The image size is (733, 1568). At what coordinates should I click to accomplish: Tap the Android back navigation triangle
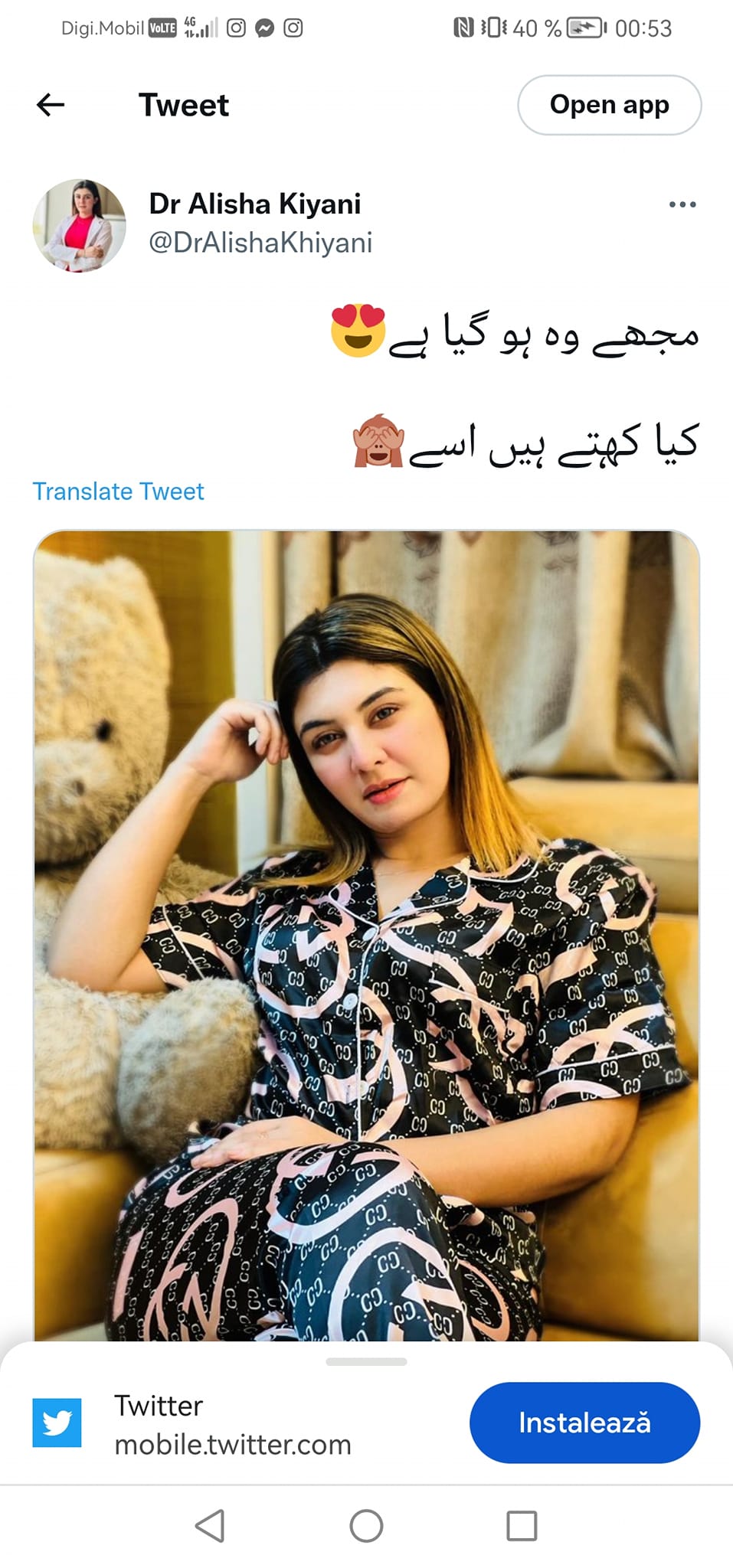(210, 1526)
